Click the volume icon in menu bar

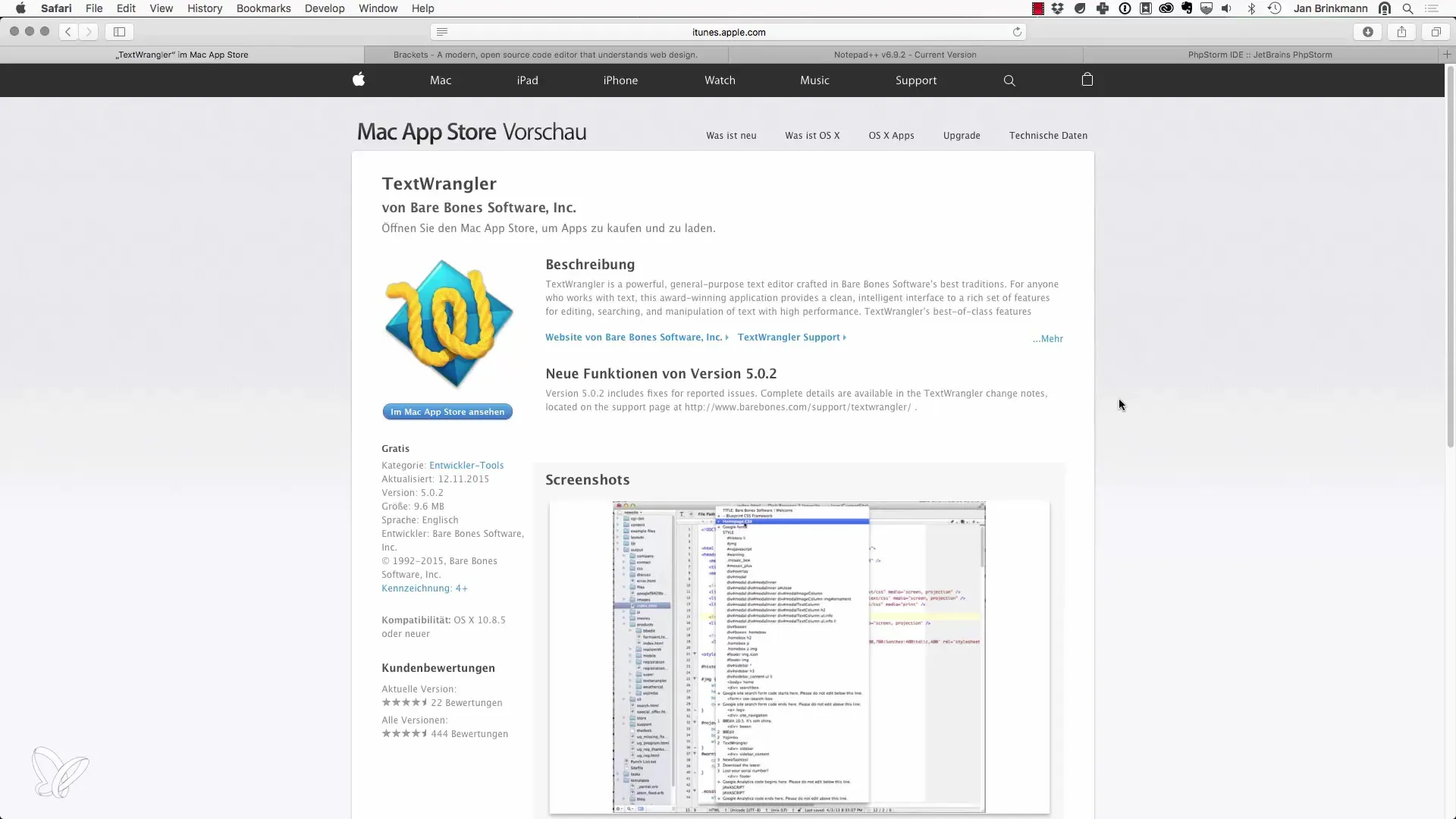(x=1227, y=8)
